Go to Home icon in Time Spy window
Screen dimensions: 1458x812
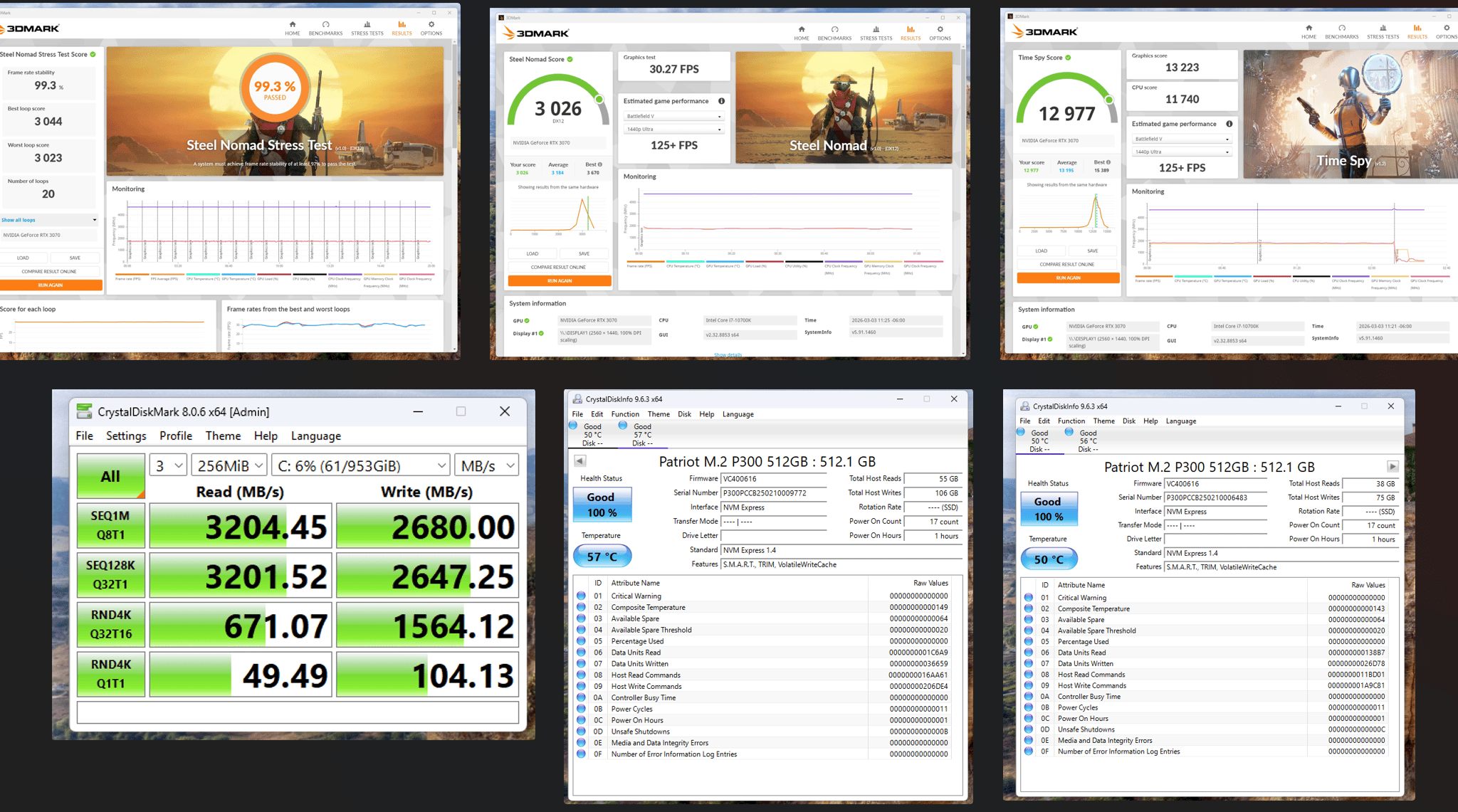(x=1308, y=28)
